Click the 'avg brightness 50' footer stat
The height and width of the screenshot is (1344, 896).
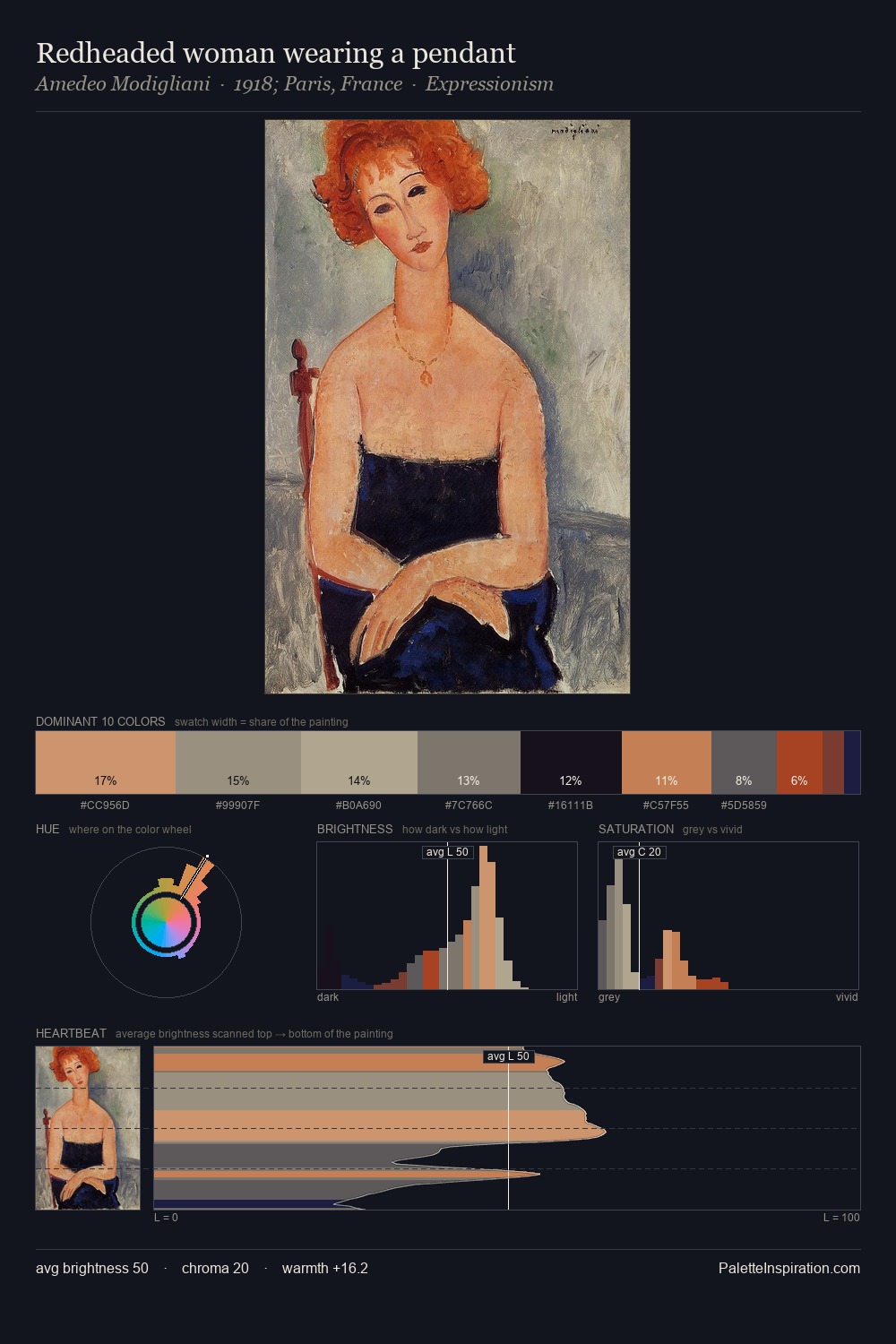(x=92, y=1268)
